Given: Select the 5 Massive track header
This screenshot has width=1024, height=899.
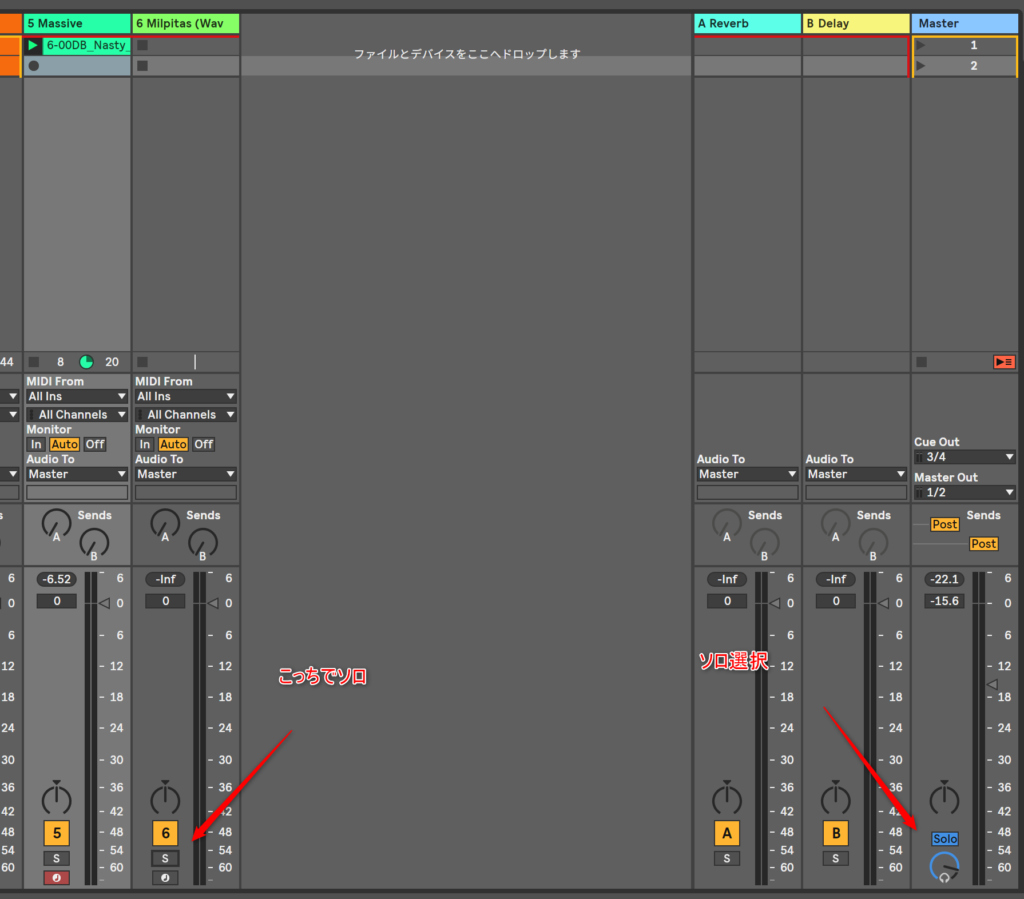Looking at the screenshot, I should click(x=77, y=23).
